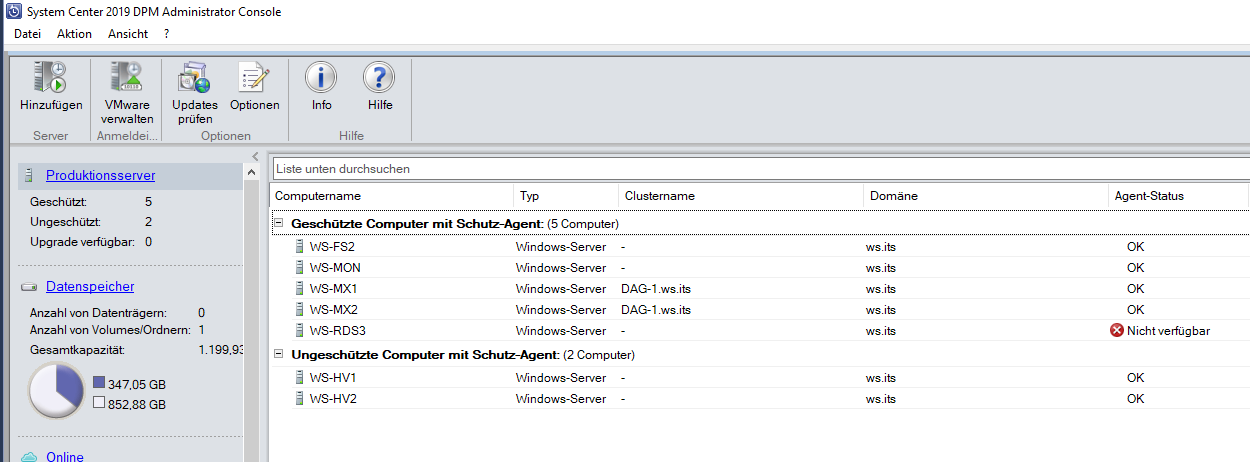Open the Hilfe icon
Screen dimensions: 1250x462
click(x=379, y=77)
